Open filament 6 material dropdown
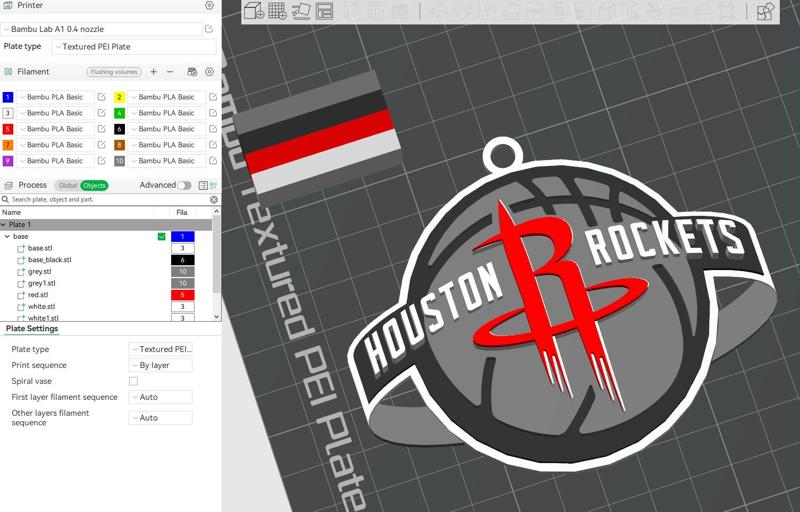The width and height of the screenshot is (800, 512). [167, 129]
